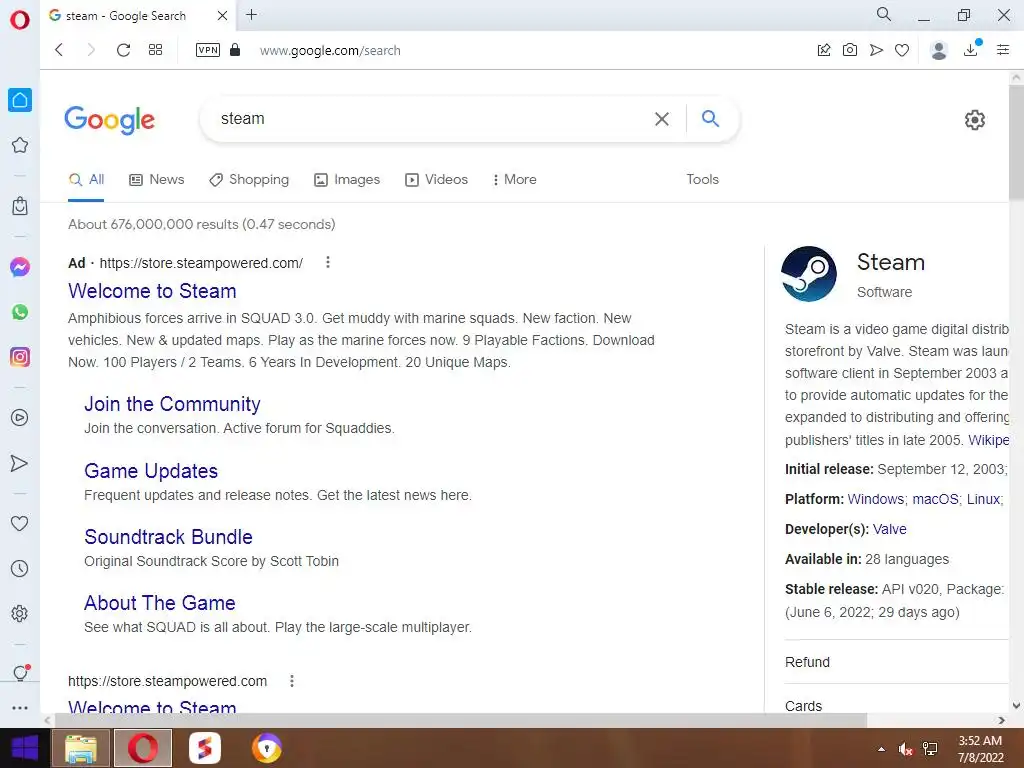Launch Messenger from sidebar

tap(20, 266)
